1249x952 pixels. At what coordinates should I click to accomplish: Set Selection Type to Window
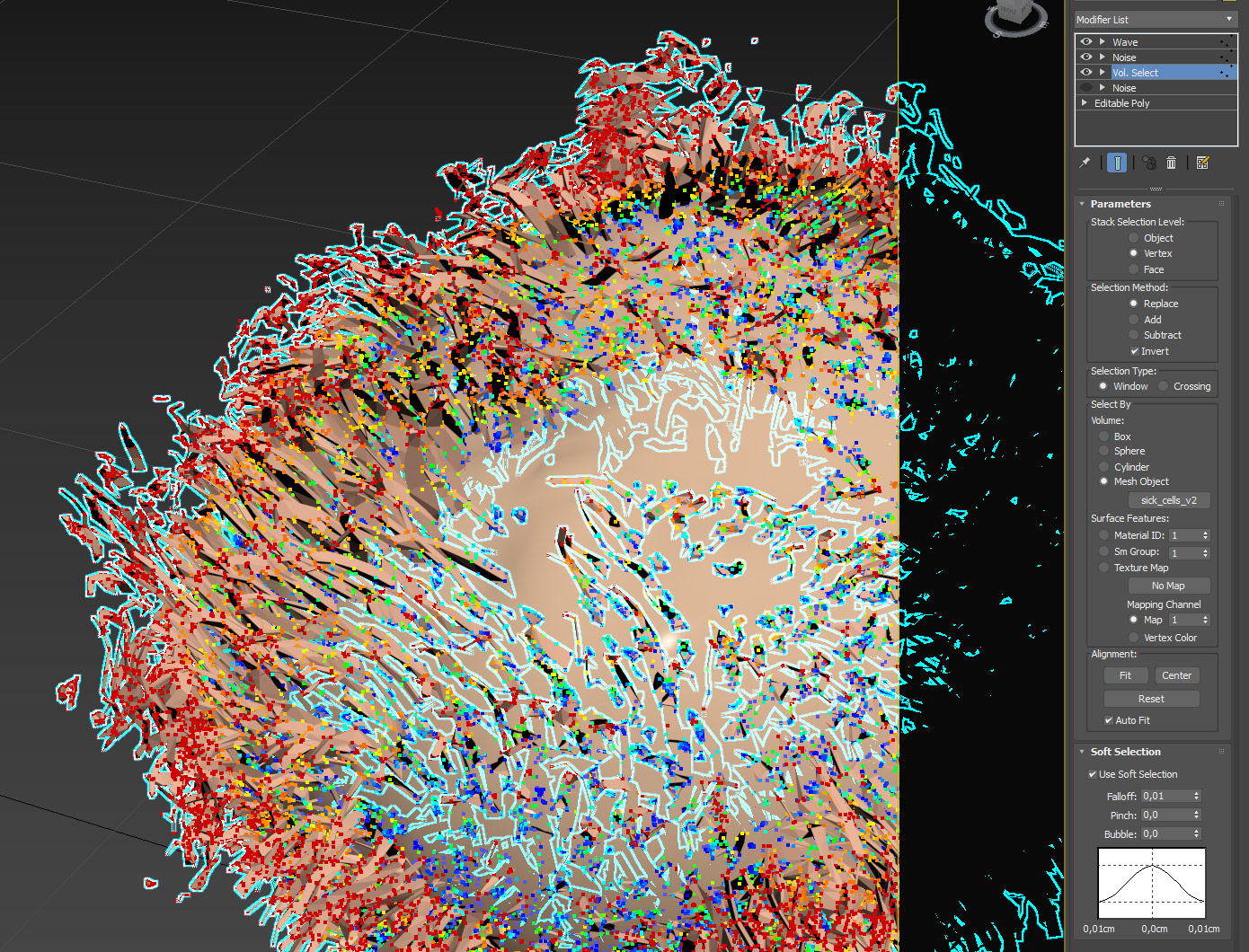click(1103, 386)
